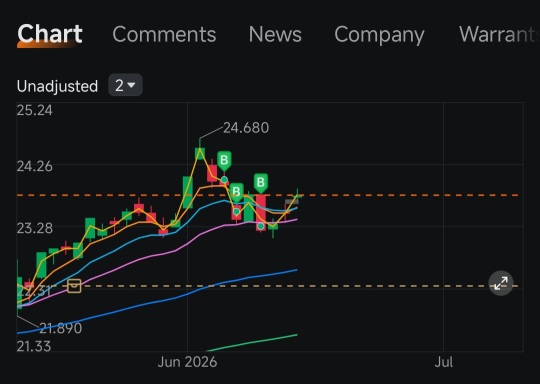Open the Unadjusted price adjustment selector
Screen dimensions: 540x384
(x=57, y=86)
